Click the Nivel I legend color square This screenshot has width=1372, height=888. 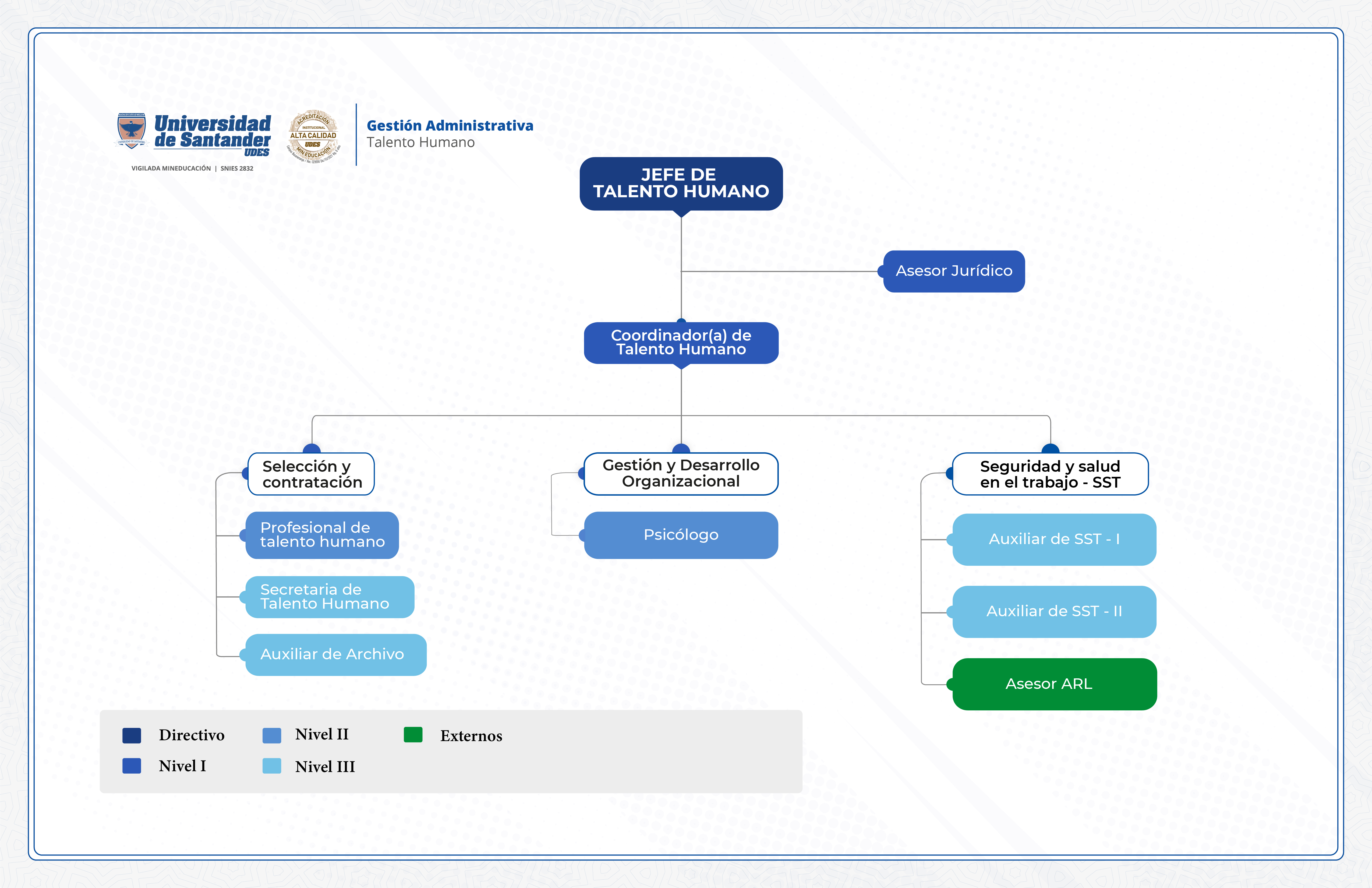tap(132, 766)
